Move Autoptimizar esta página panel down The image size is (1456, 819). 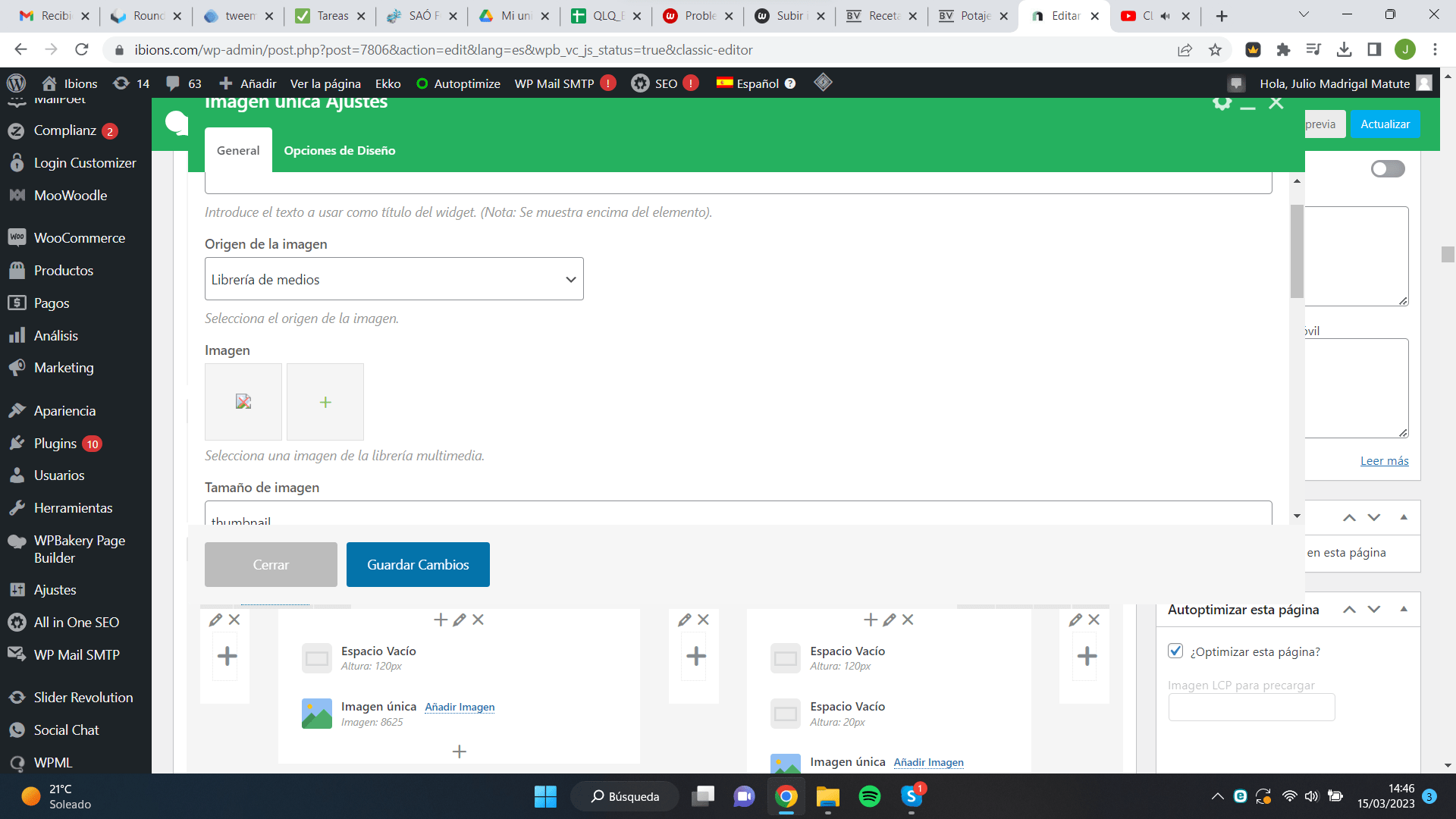[x=1374, y=609]
